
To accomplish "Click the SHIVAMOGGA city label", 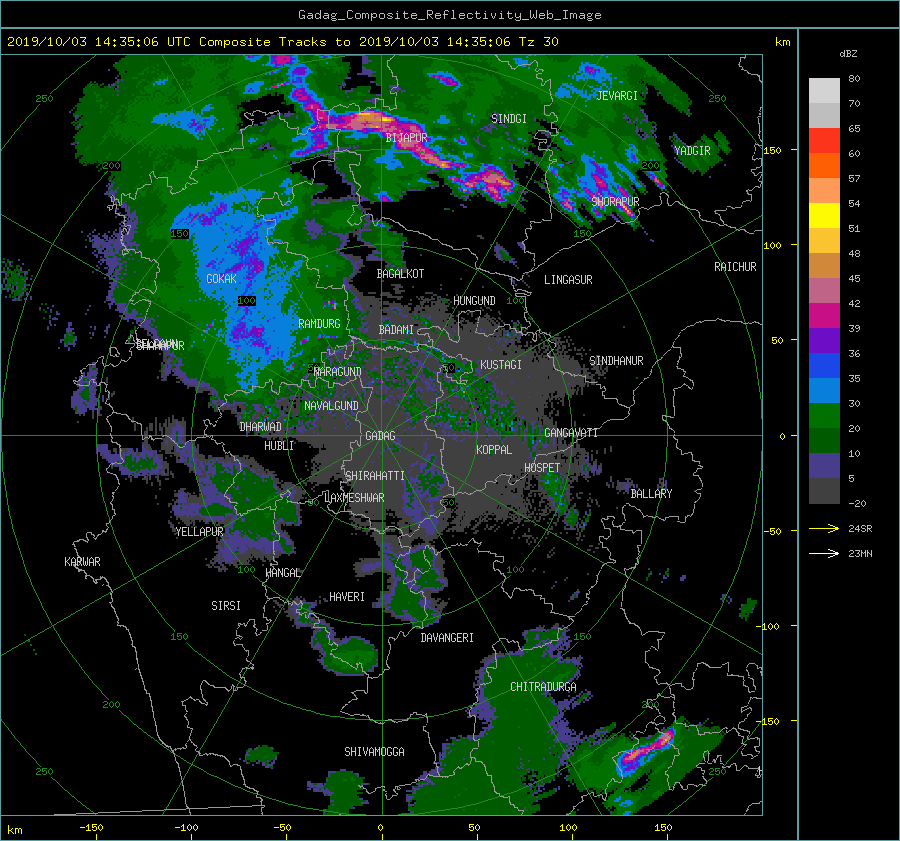I will (x=374, y=752).
